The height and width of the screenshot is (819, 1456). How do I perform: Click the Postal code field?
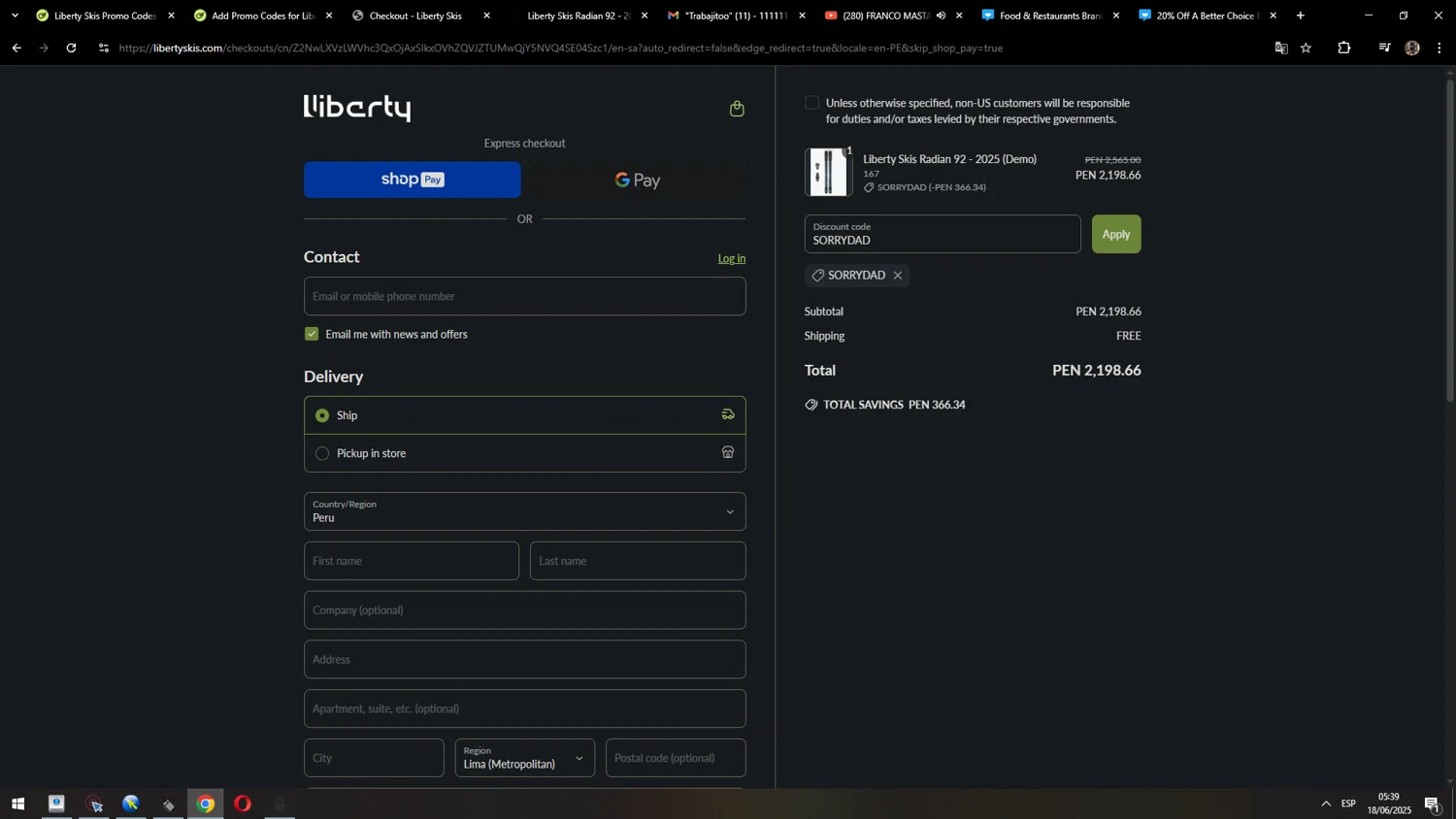coord(676,758)
